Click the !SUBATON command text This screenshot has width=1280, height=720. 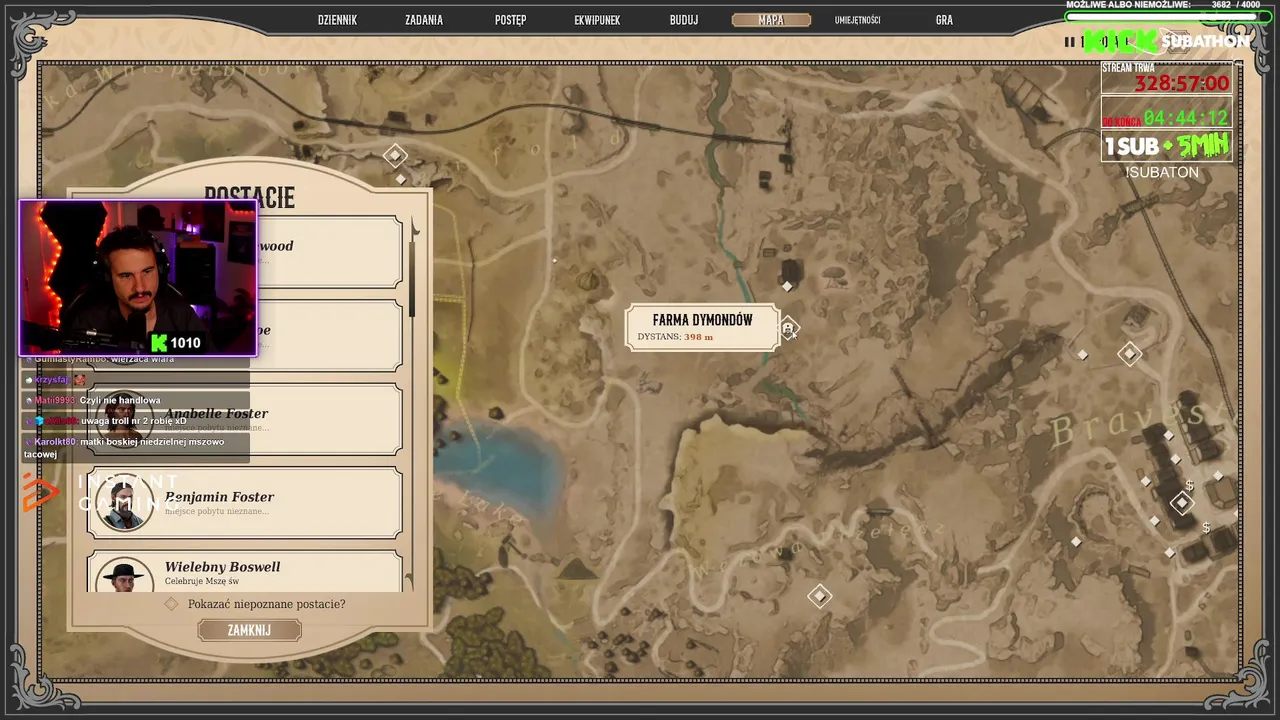[x=1161, y=172]
